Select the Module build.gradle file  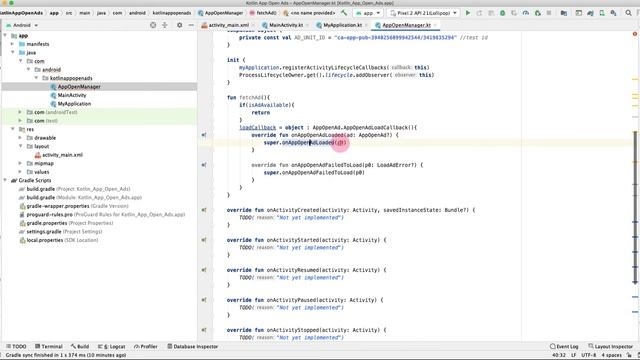84,197
